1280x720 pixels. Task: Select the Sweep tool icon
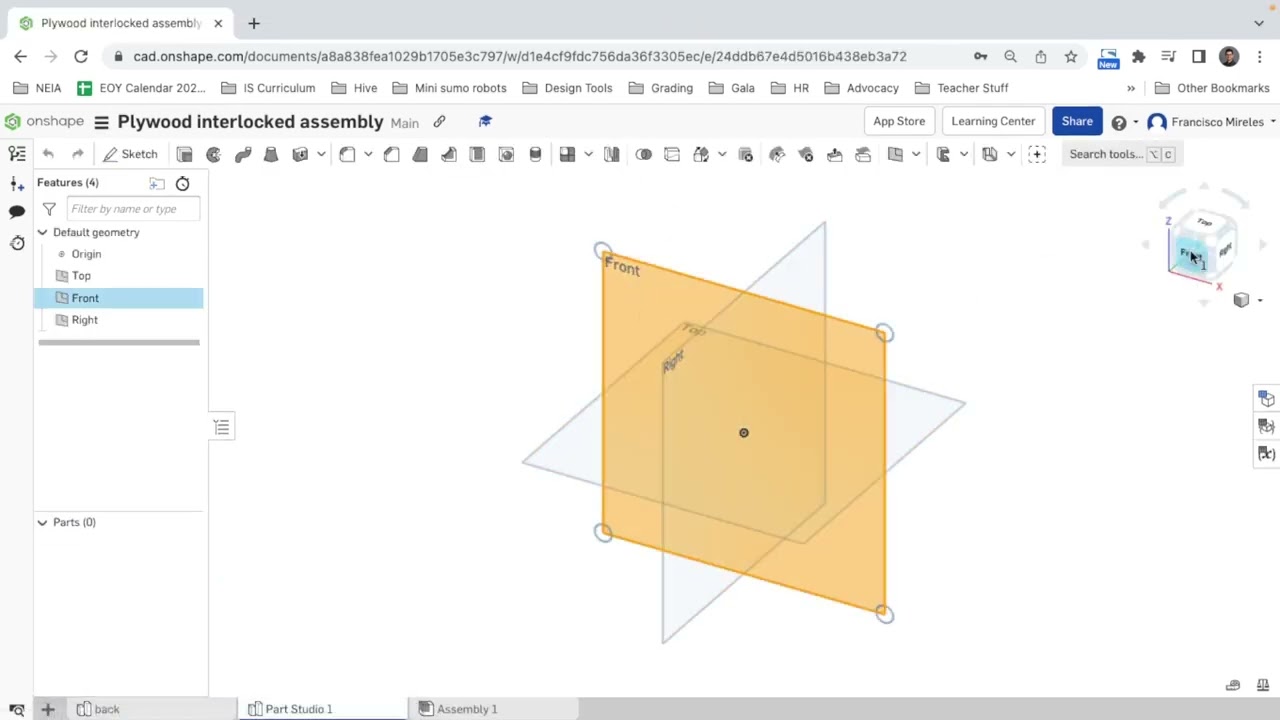[242, 154]
